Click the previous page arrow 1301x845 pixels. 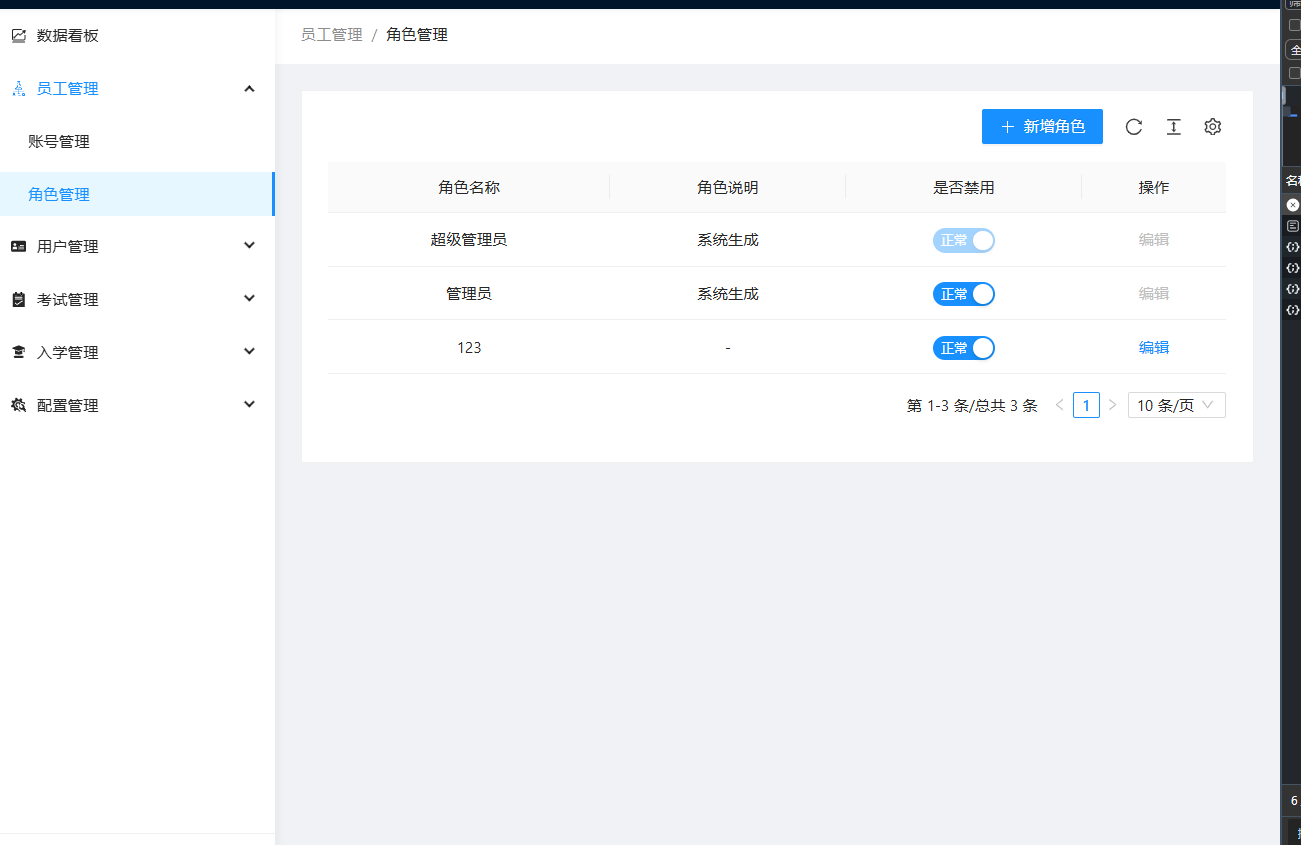(1060, 405)
